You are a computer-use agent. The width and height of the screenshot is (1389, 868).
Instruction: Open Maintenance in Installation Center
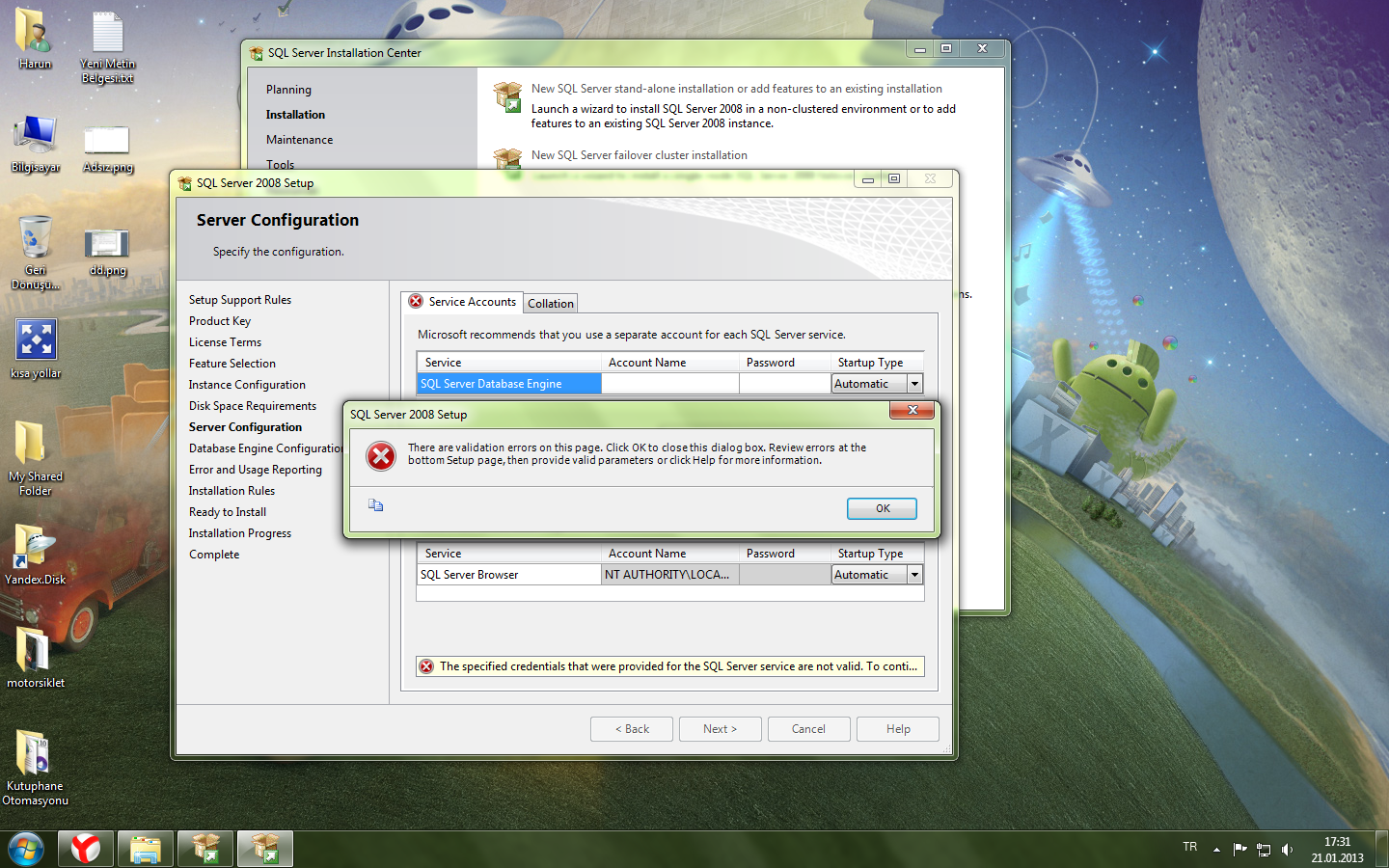[x=299, y=140]
